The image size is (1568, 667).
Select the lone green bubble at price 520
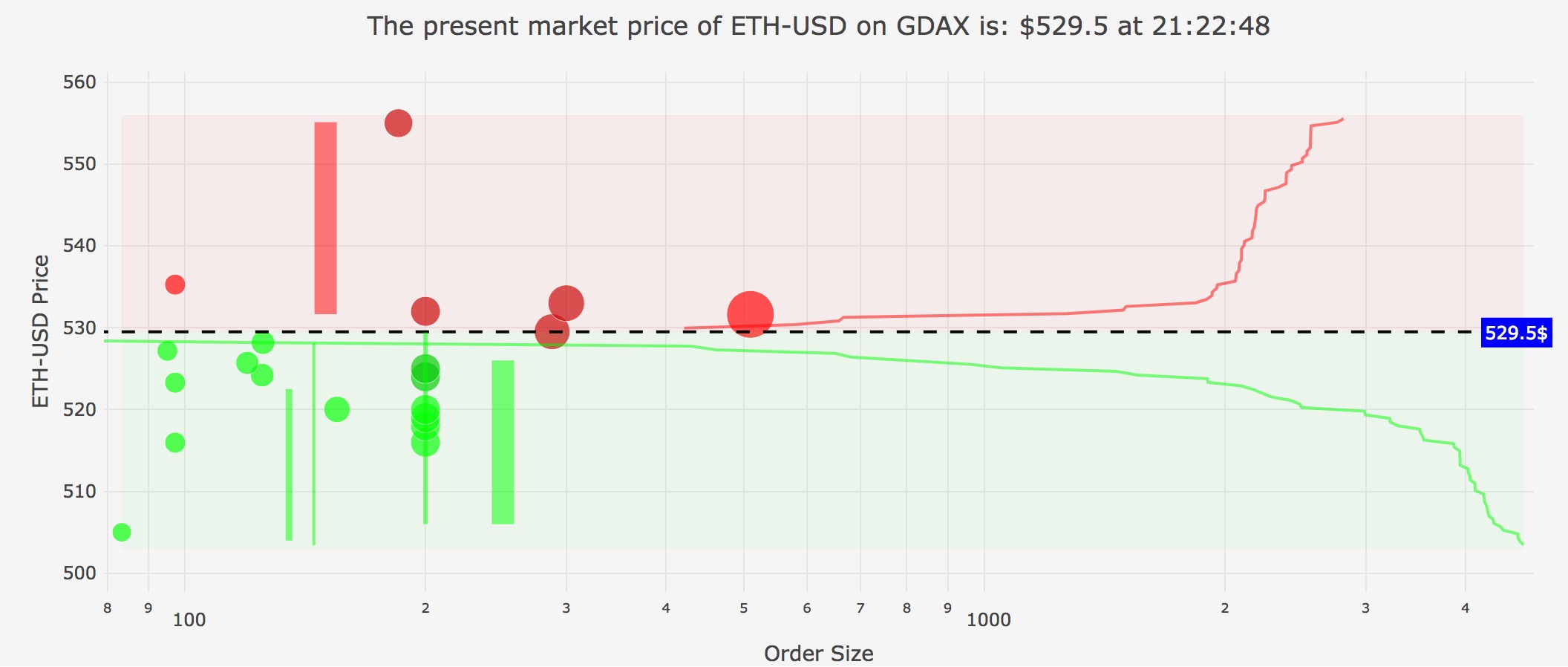tap(336, 409)
